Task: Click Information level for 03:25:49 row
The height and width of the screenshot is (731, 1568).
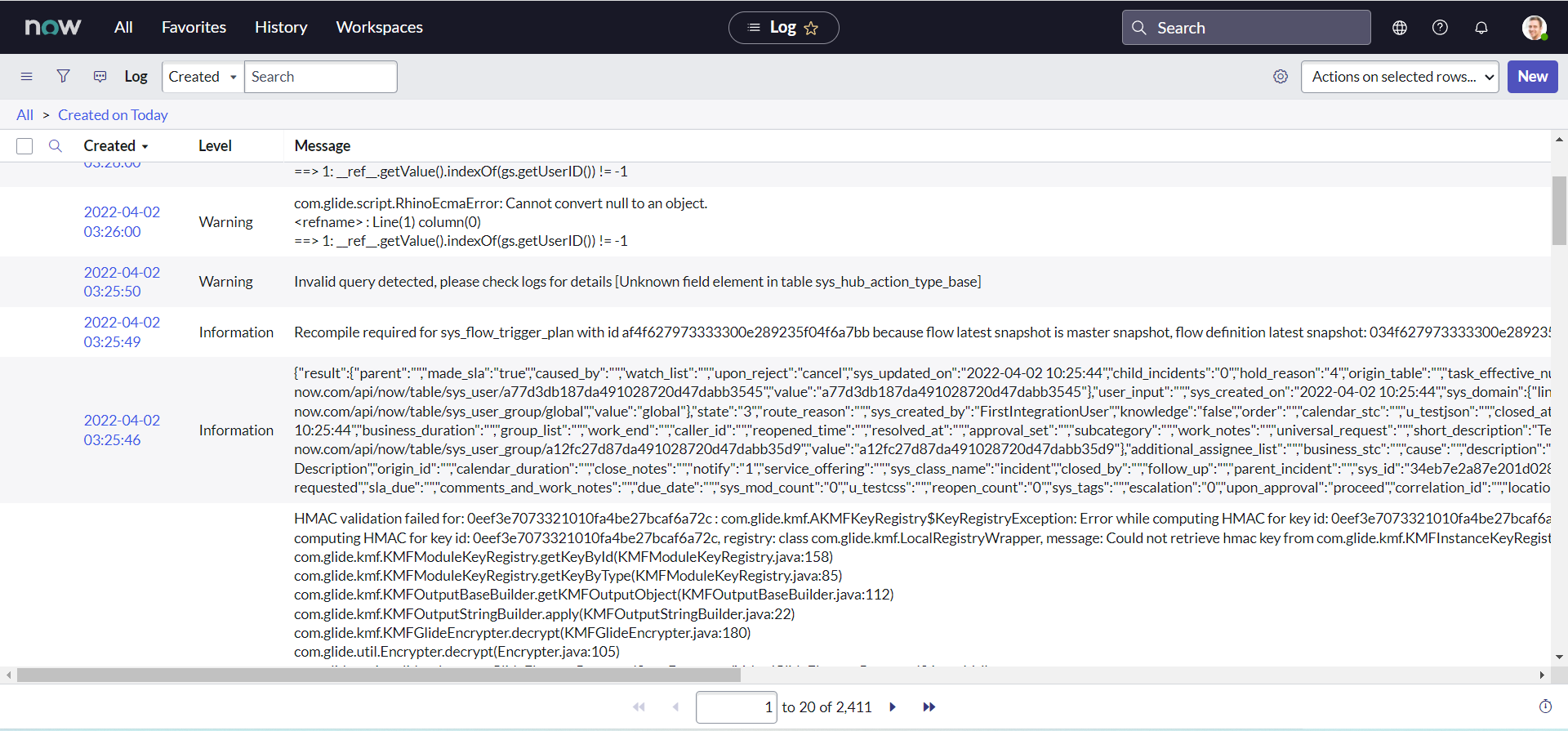Action: (x=236, y=332)
